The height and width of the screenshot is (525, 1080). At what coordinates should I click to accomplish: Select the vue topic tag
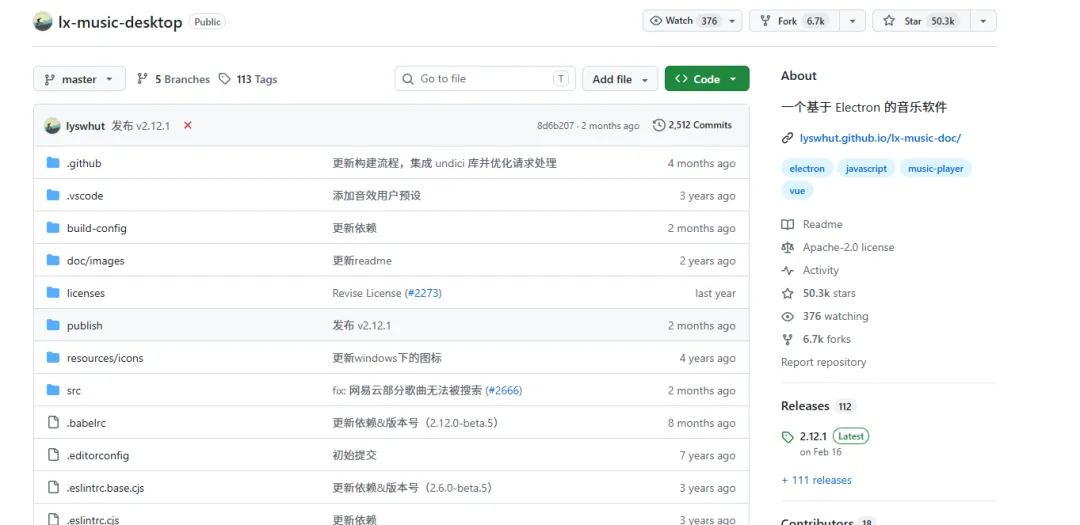(x=797, y=191)
